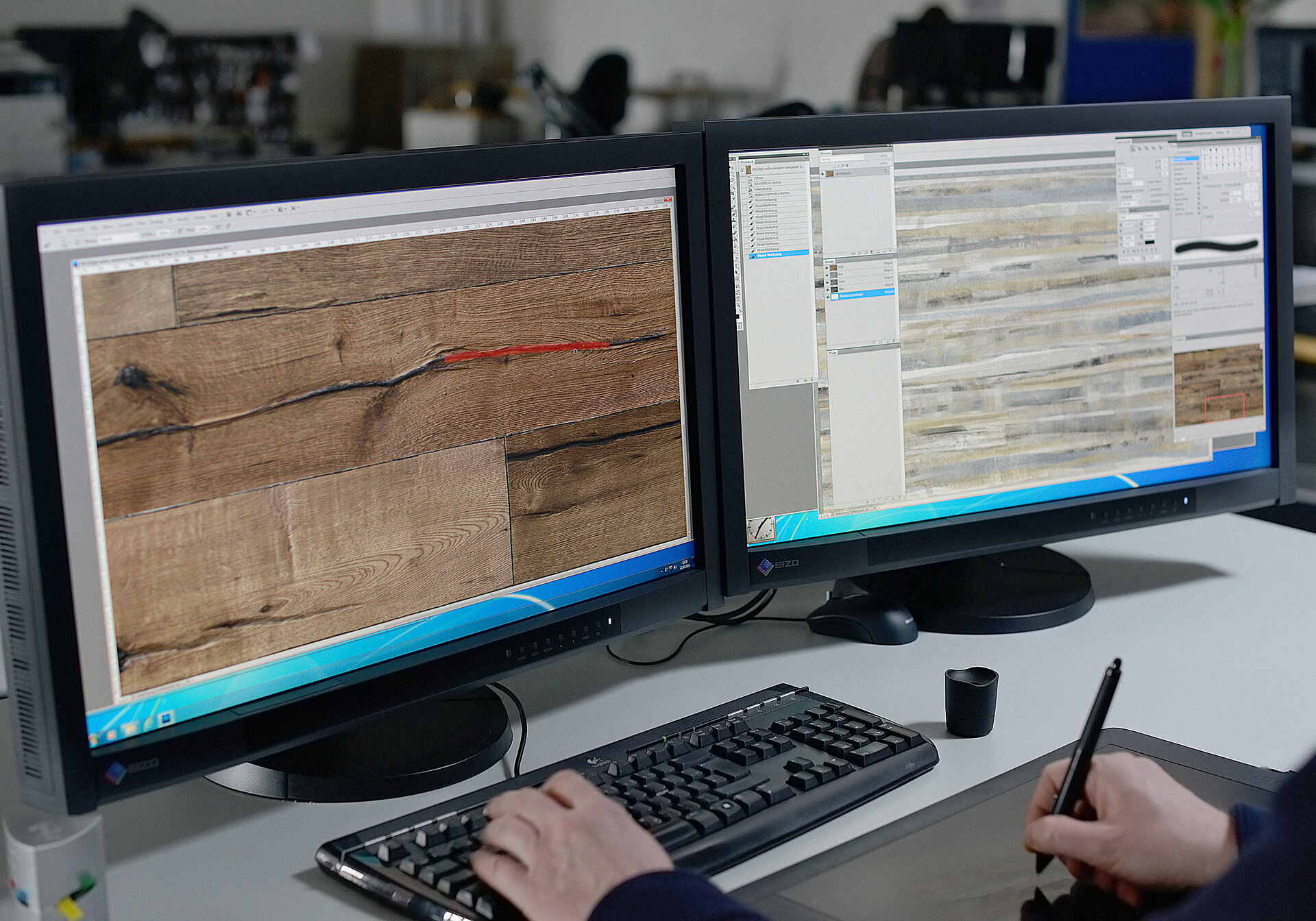
Task: Open the layer opacity dropdown
Action: (889, 156)
